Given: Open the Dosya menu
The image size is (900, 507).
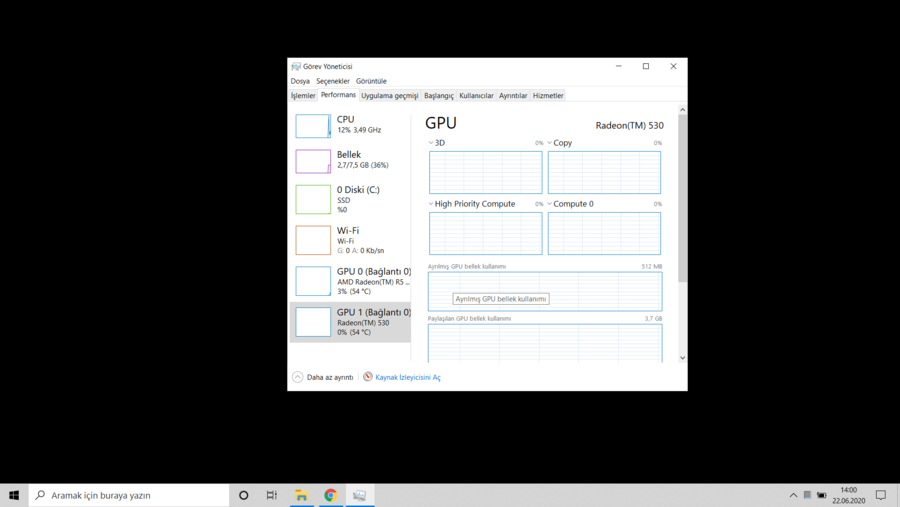Looking at the screenshot, I should (x=300, y=81).
